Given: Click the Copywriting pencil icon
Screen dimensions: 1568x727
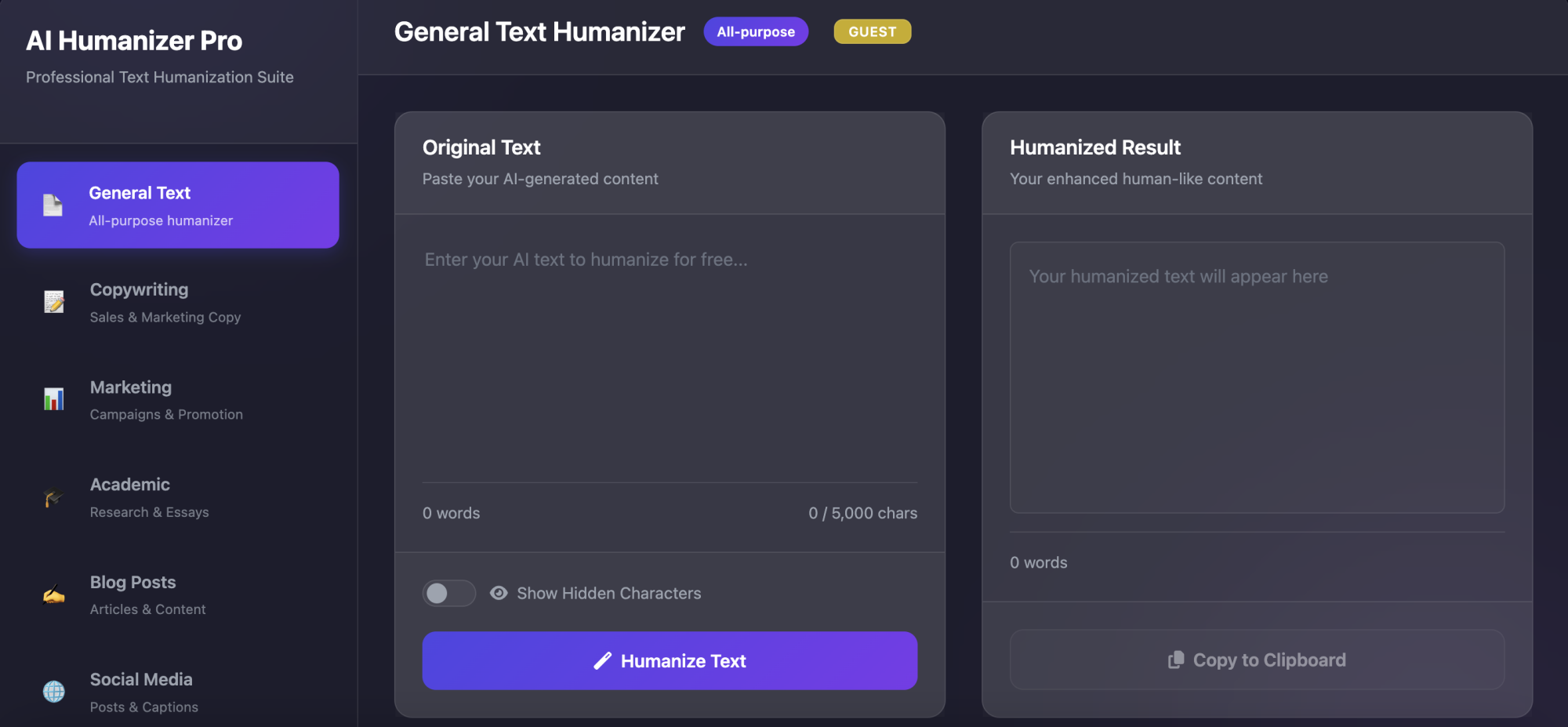Looking at the screenshot, I should pos(53,301).
